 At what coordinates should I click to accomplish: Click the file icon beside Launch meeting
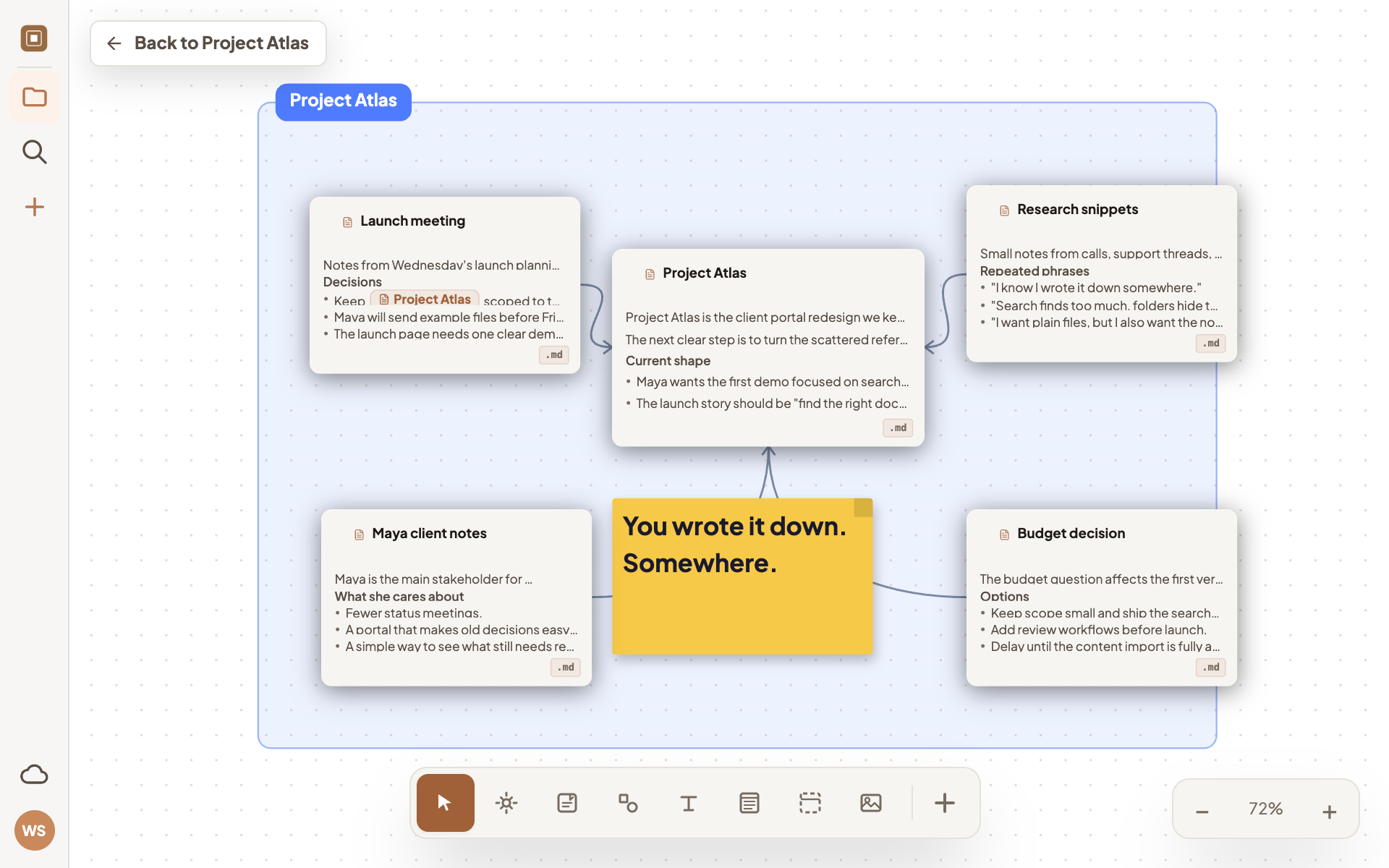(348, 222)
